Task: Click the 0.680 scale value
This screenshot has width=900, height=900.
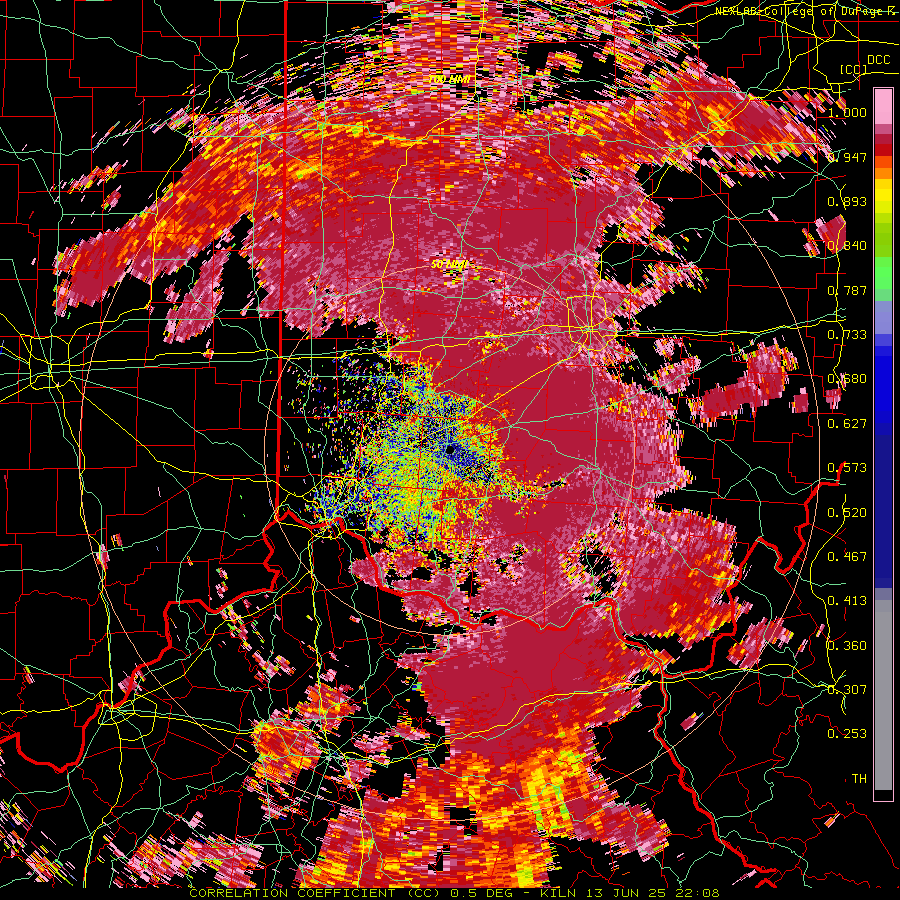Action: 847,379
